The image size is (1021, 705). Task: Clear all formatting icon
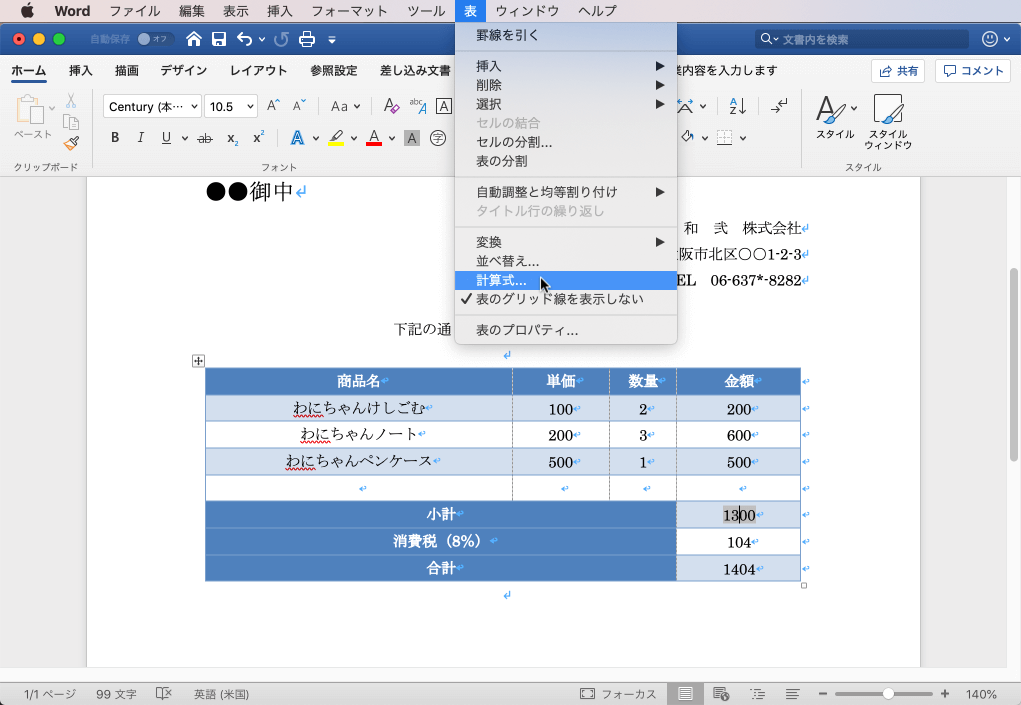[391, 105]
